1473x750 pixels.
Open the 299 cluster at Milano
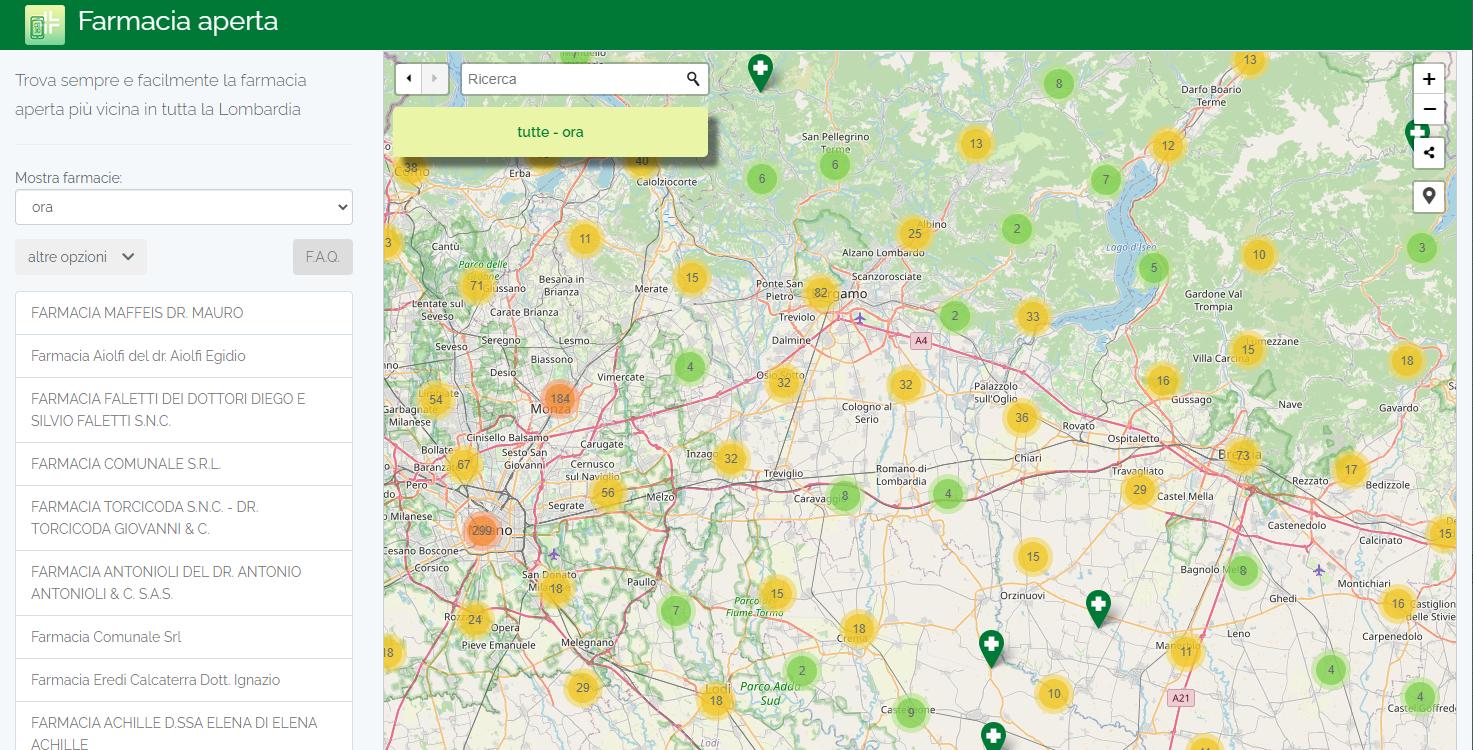[x=482, y=531]
